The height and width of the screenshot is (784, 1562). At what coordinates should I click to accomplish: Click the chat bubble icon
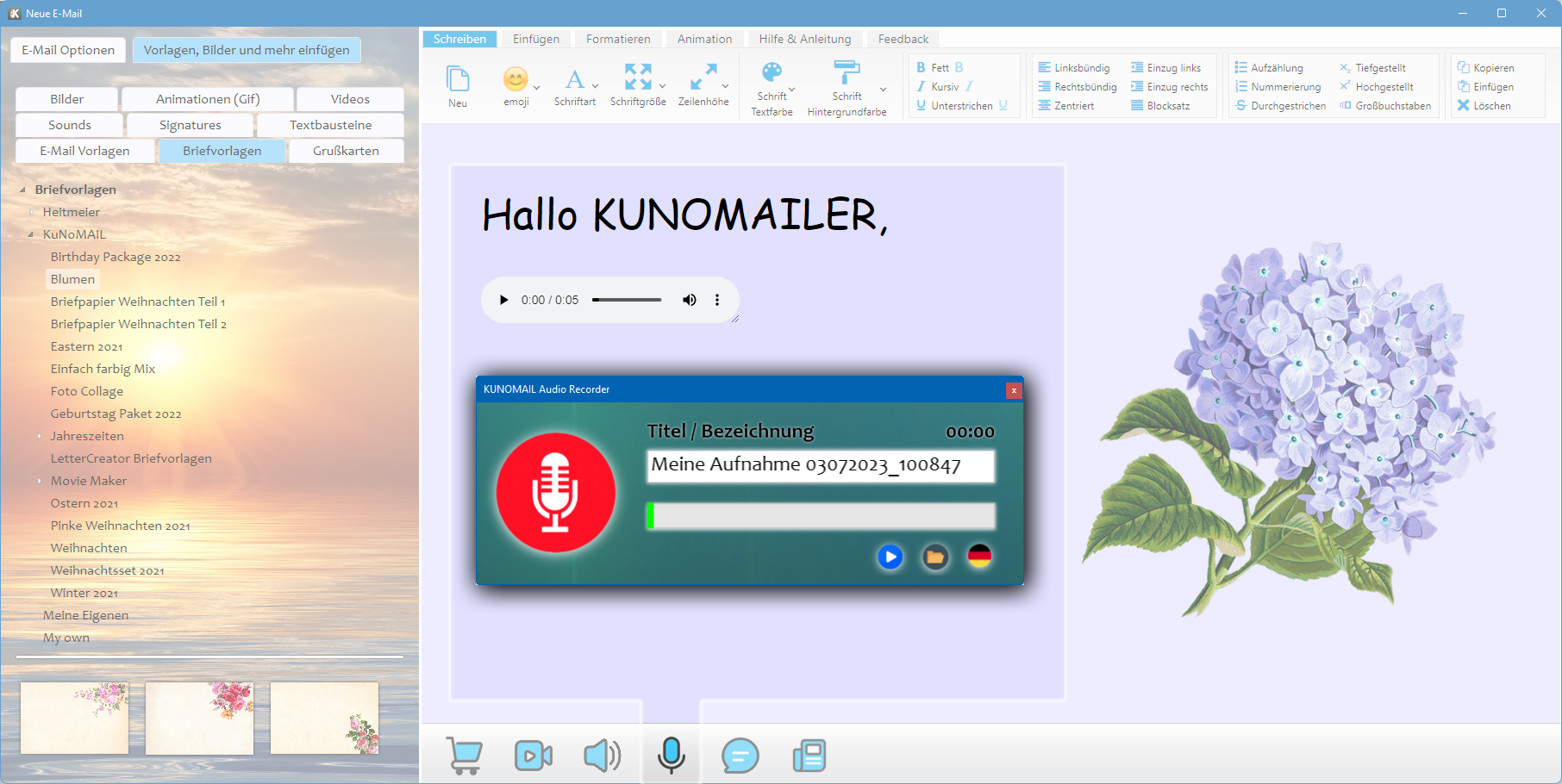click(740, 756)
